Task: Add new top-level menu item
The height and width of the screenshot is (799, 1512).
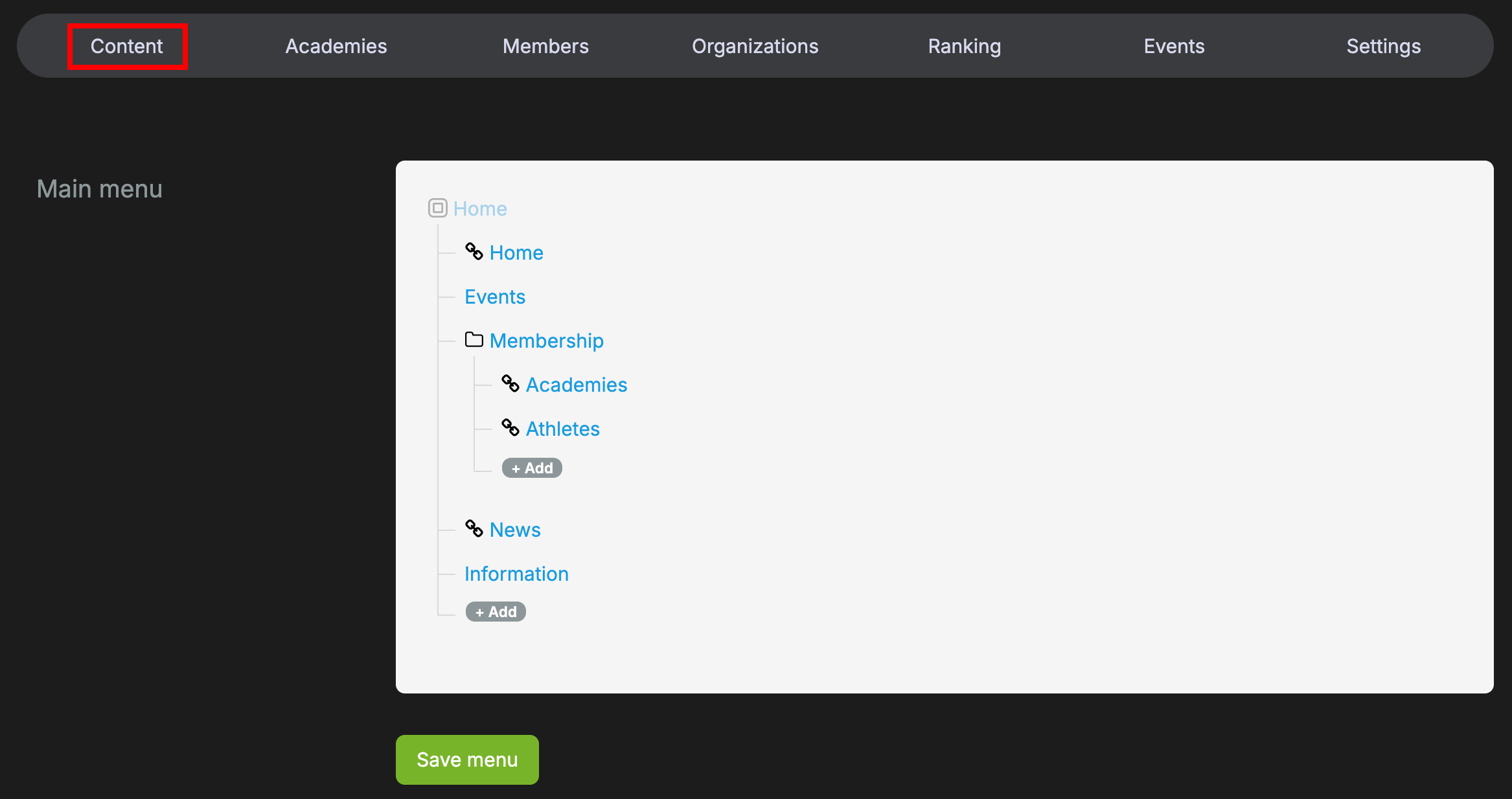Action: click(496, 612)
